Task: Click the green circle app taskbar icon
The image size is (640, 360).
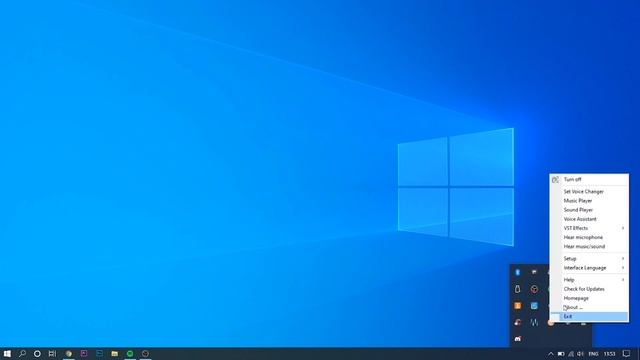Action: 130,353
